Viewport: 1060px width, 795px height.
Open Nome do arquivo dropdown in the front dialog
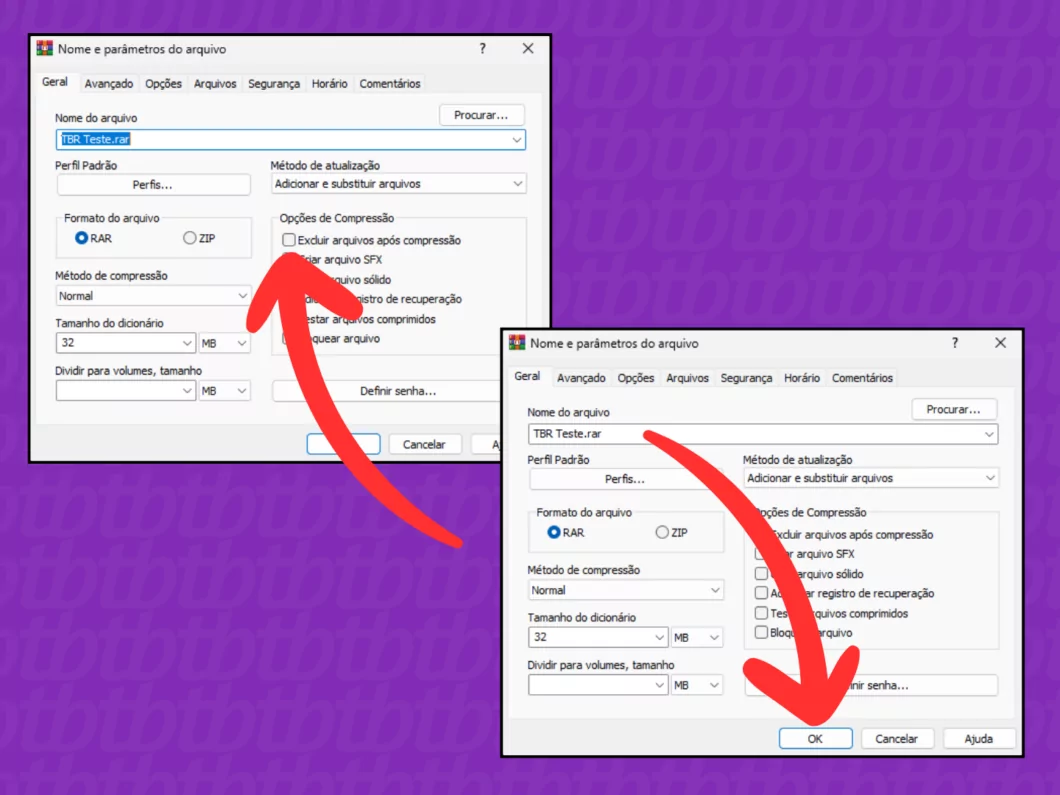click(x=989, y=434)
